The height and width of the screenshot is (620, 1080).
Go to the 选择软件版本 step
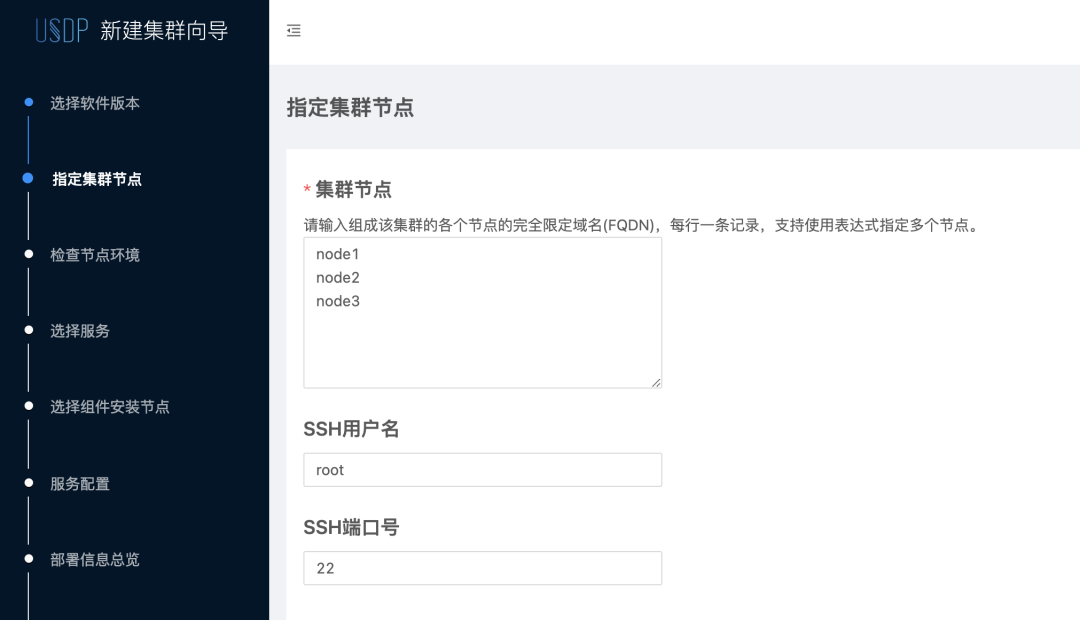pyautogui.click(x=95, y=103)
